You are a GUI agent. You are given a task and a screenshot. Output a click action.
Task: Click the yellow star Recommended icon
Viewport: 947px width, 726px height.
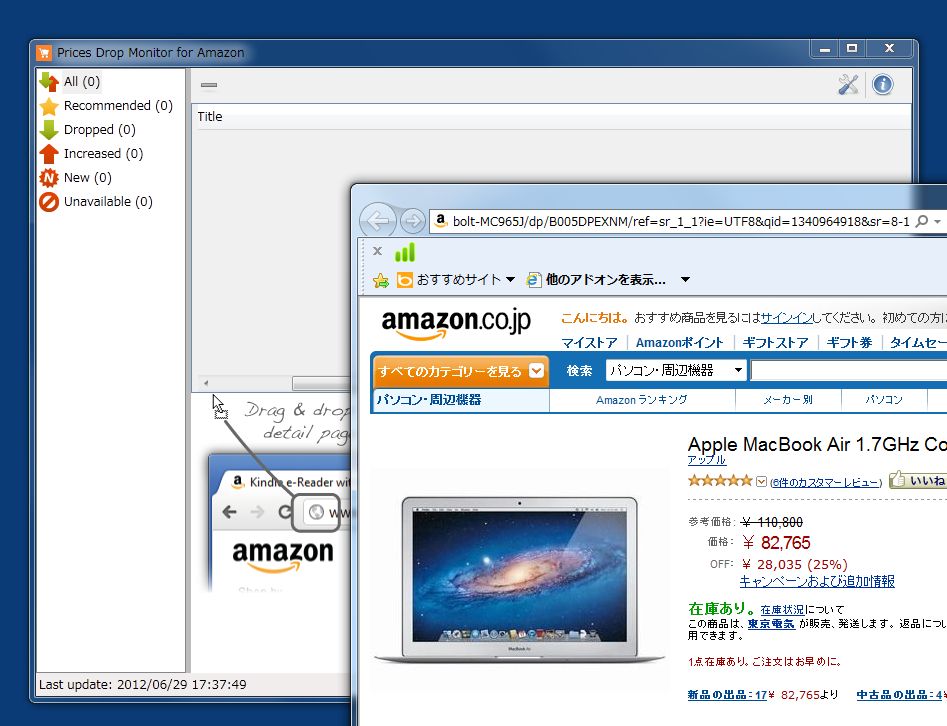49,106
